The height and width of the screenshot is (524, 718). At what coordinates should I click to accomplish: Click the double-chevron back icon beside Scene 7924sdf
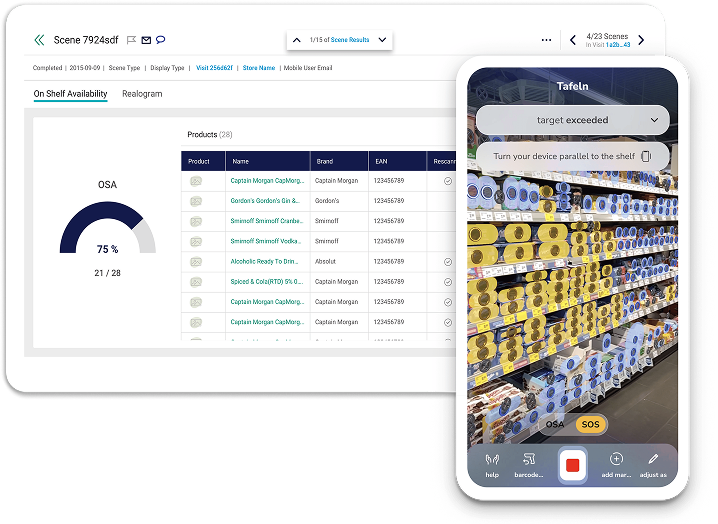39,40
